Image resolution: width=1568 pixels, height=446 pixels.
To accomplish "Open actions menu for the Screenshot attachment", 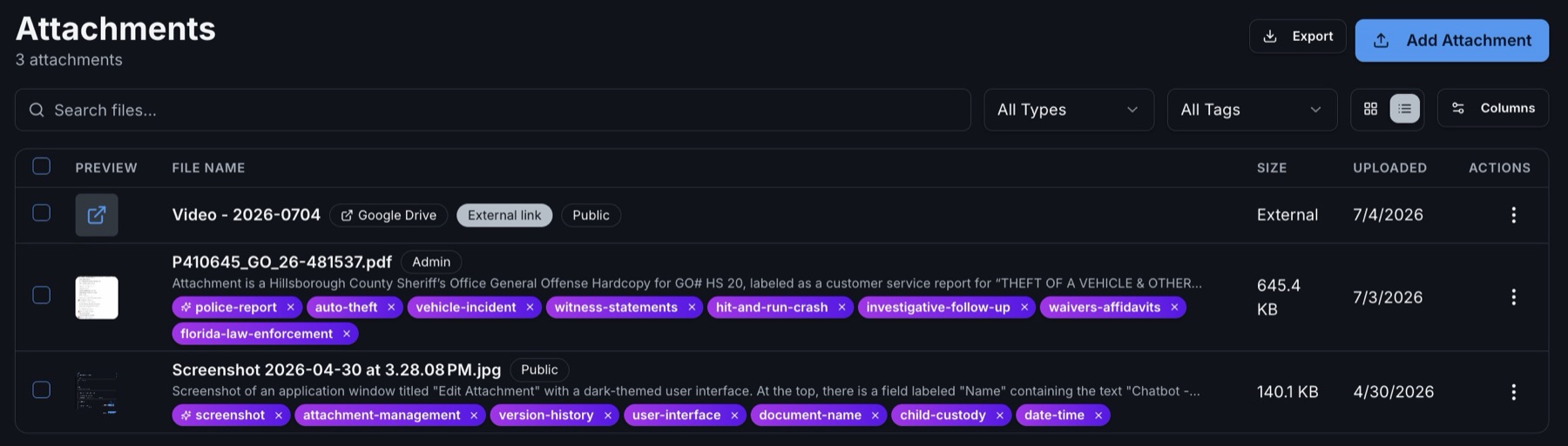I will click(x=1514, y=392).
